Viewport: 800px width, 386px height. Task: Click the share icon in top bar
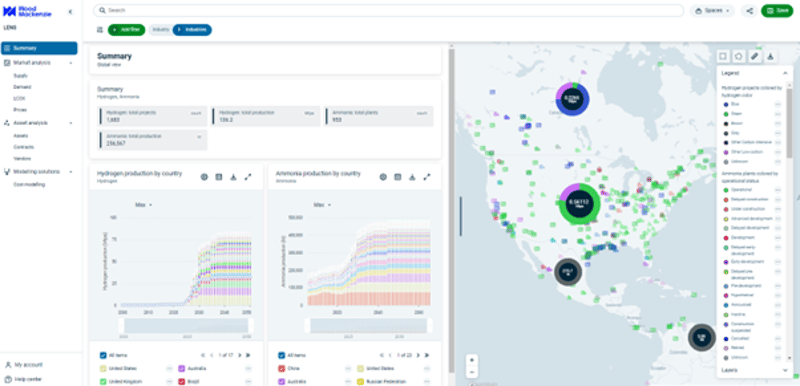click(x=749, y=11)
